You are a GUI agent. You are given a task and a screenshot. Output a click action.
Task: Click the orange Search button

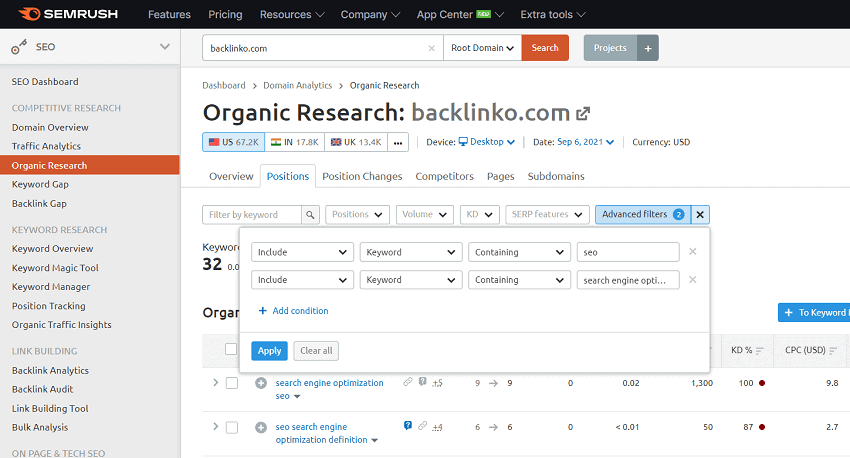tap(545, 48)
